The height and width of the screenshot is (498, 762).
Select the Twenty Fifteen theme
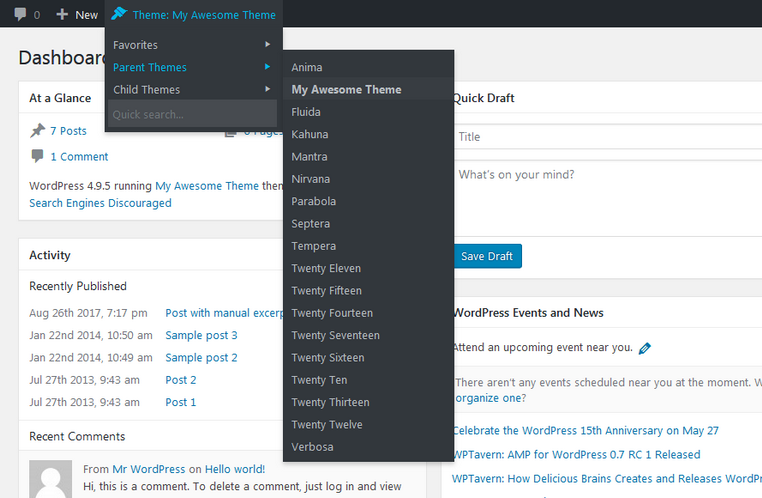368,291
